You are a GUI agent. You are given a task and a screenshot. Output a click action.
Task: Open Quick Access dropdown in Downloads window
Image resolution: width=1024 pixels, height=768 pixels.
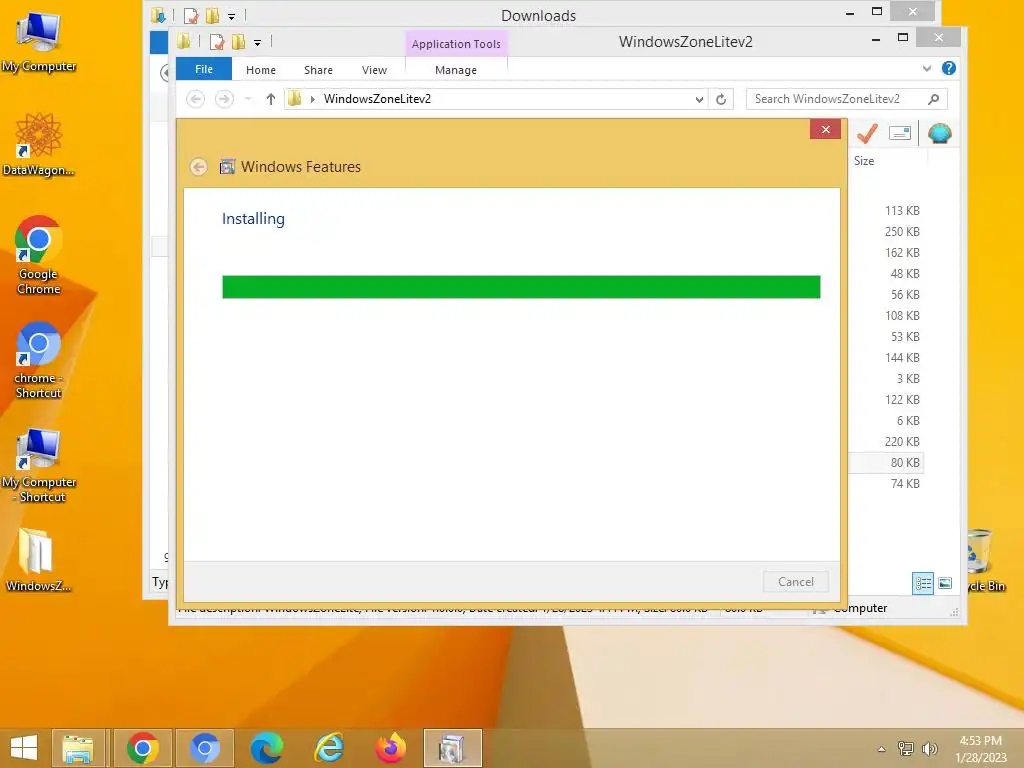[231, 16]
